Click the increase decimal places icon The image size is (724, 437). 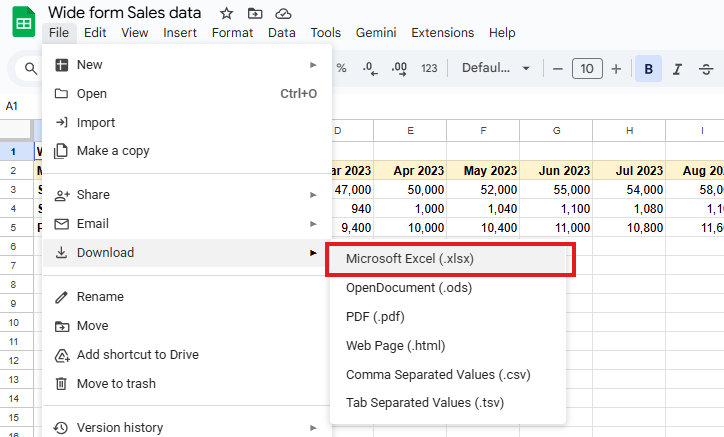click(399, 69)
